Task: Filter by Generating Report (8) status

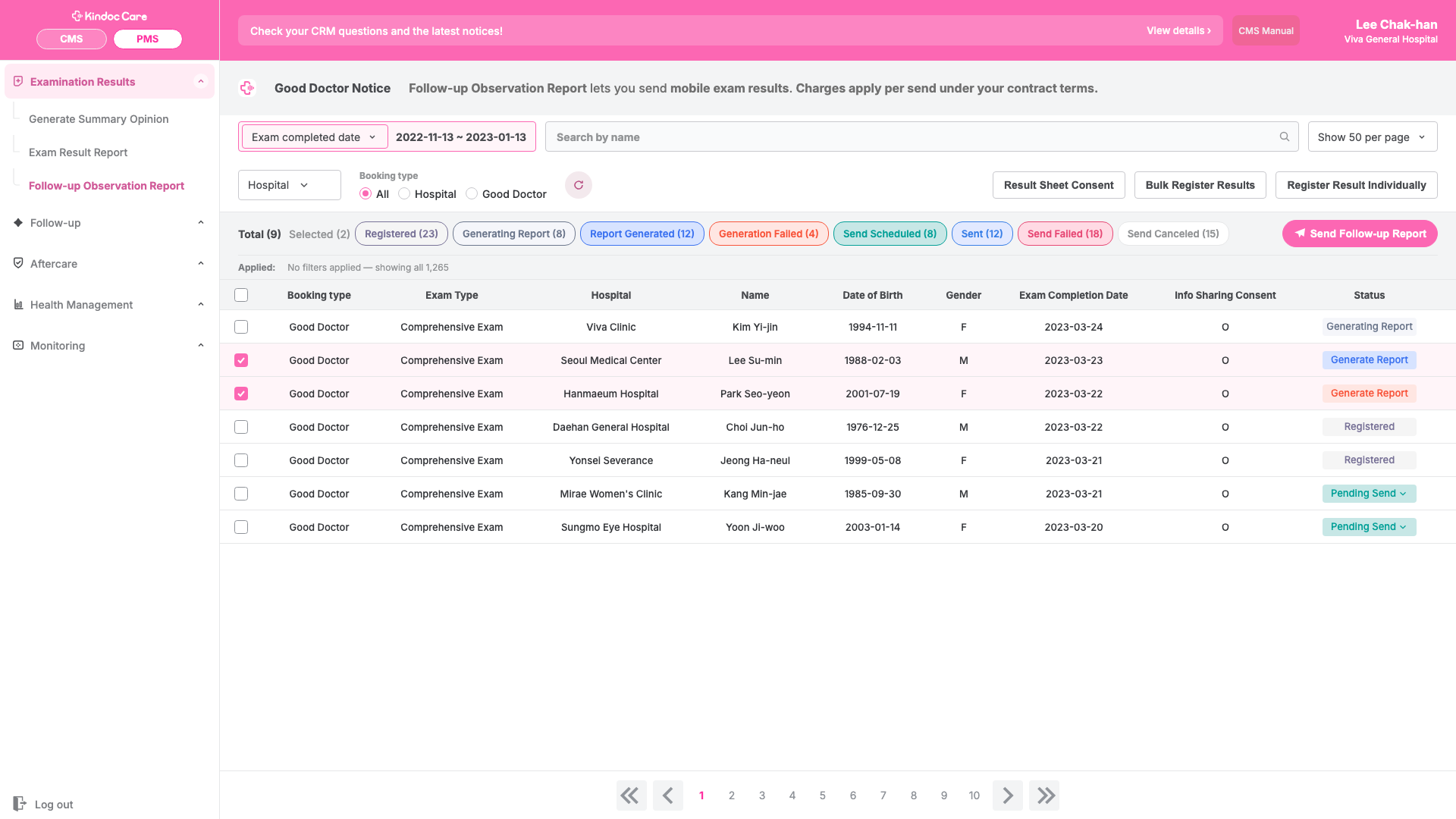Action: 514,234
